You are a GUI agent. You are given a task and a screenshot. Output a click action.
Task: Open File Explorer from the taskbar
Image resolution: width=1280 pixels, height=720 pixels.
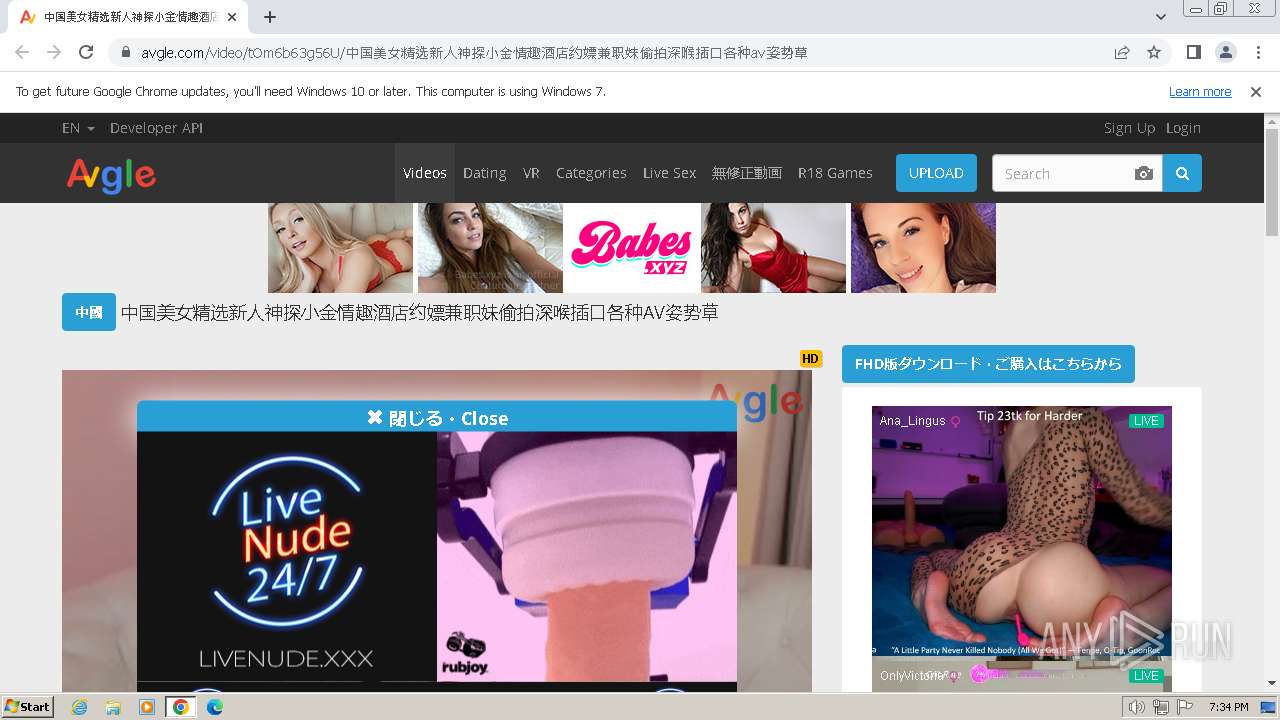click(113, 707)
